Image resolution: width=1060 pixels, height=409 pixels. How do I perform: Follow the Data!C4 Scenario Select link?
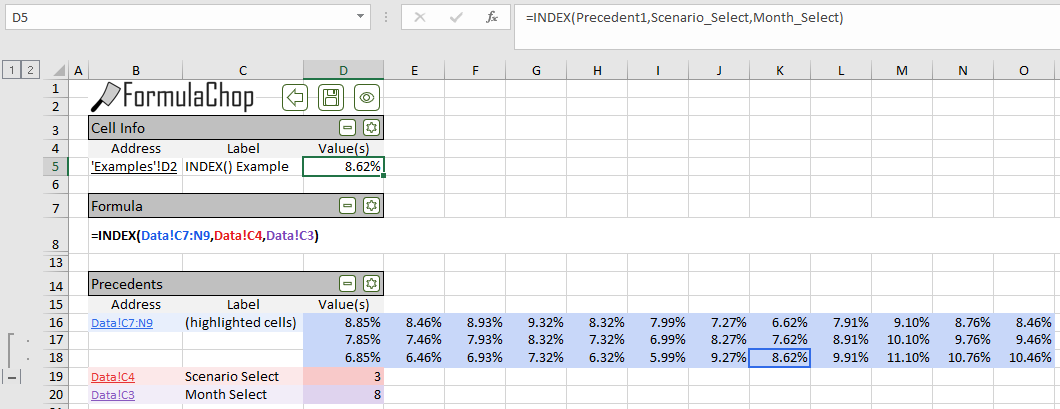(x=112, y=377)
